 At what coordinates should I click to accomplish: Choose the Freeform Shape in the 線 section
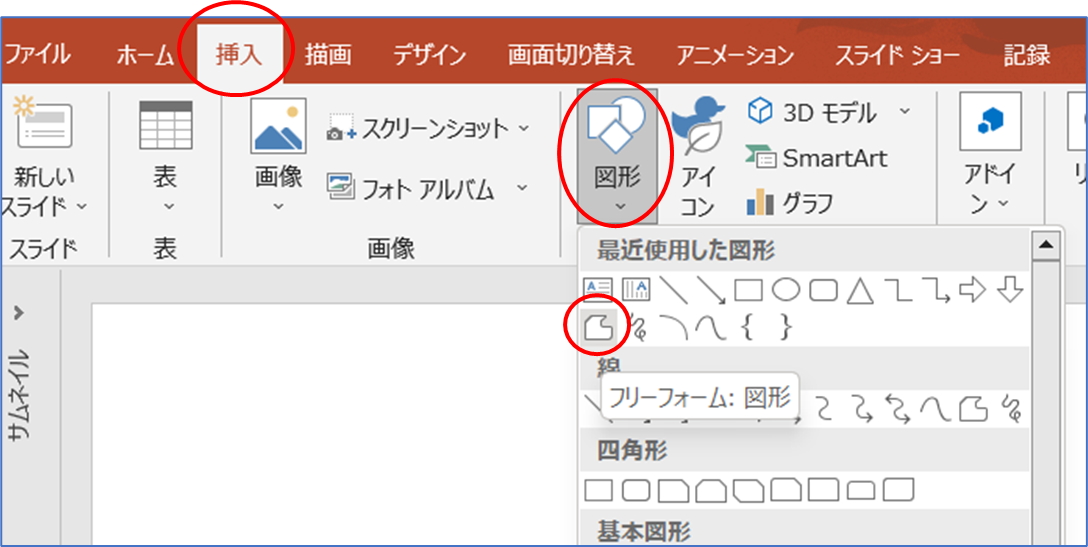pos(974,409)
